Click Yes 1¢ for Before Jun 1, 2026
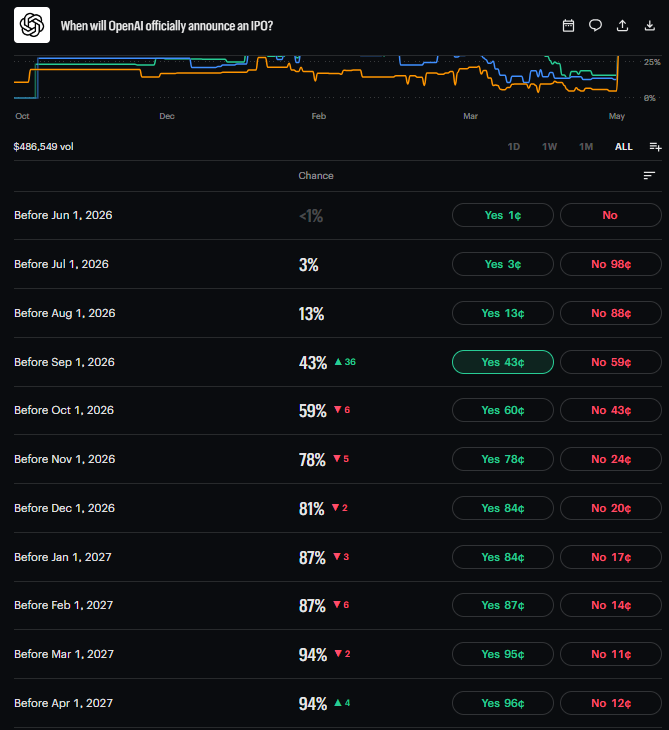Viewport: 669px width, 730px height. click(503, 215)
